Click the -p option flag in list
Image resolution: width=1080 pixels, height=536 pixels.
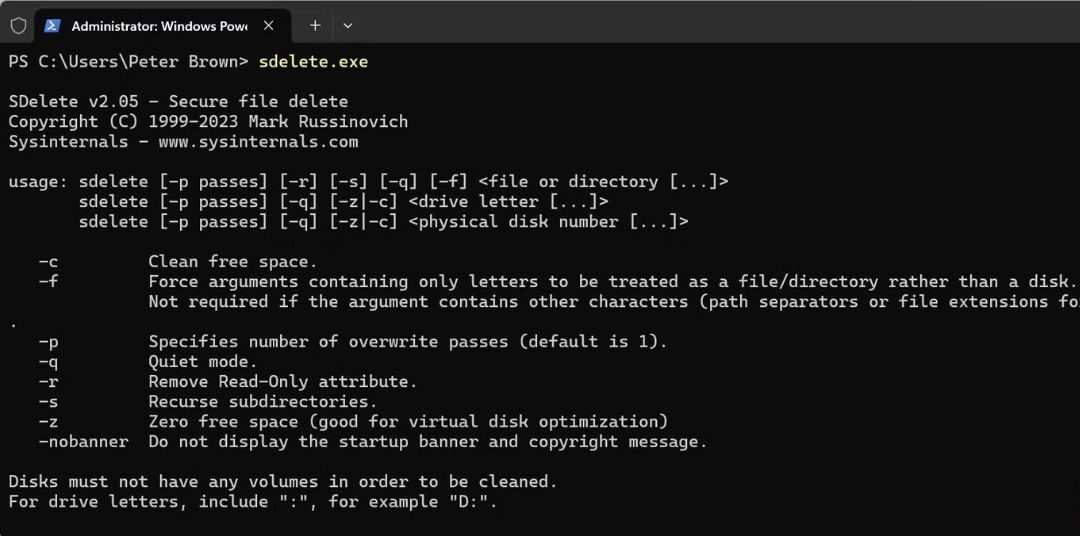(x=48, y=342)
